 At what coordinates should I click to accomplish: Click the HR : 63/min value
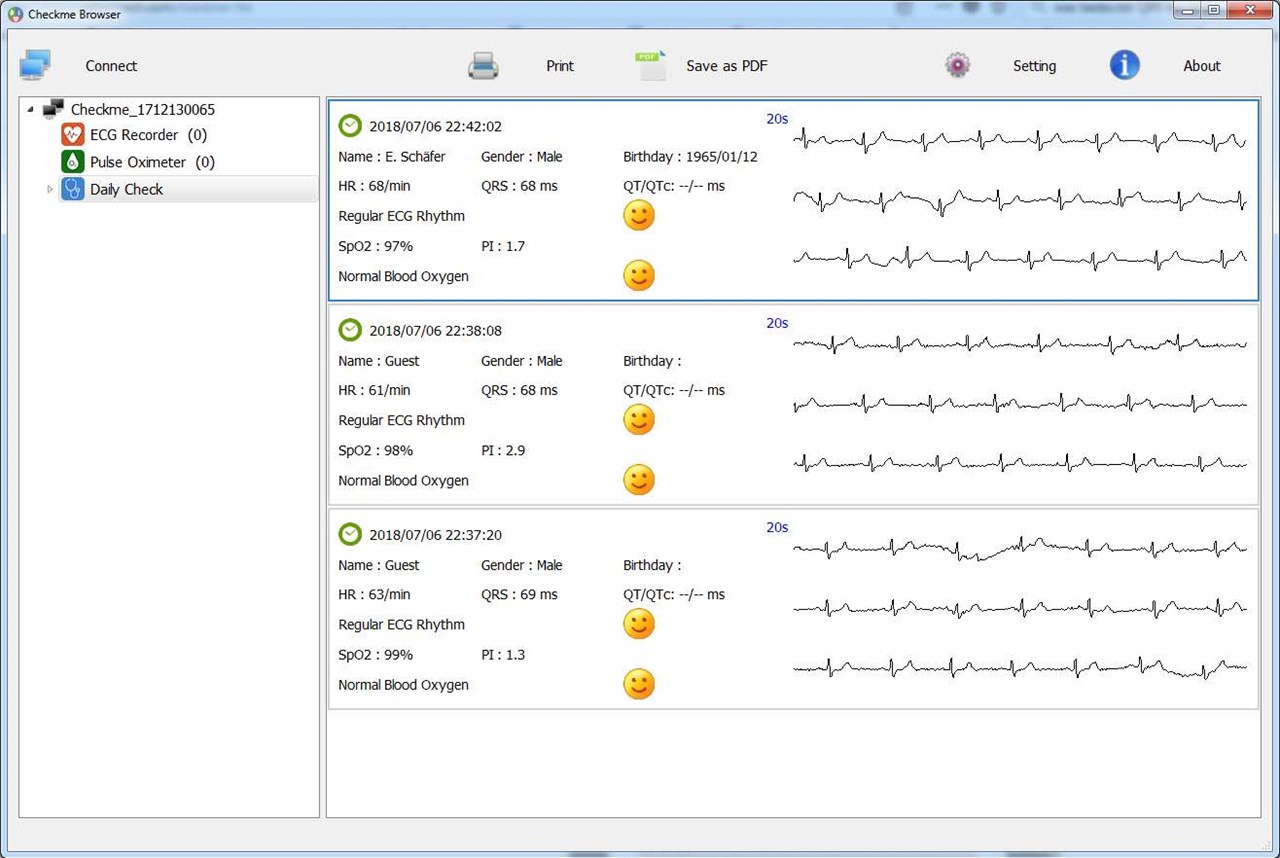tap(374, 594)
